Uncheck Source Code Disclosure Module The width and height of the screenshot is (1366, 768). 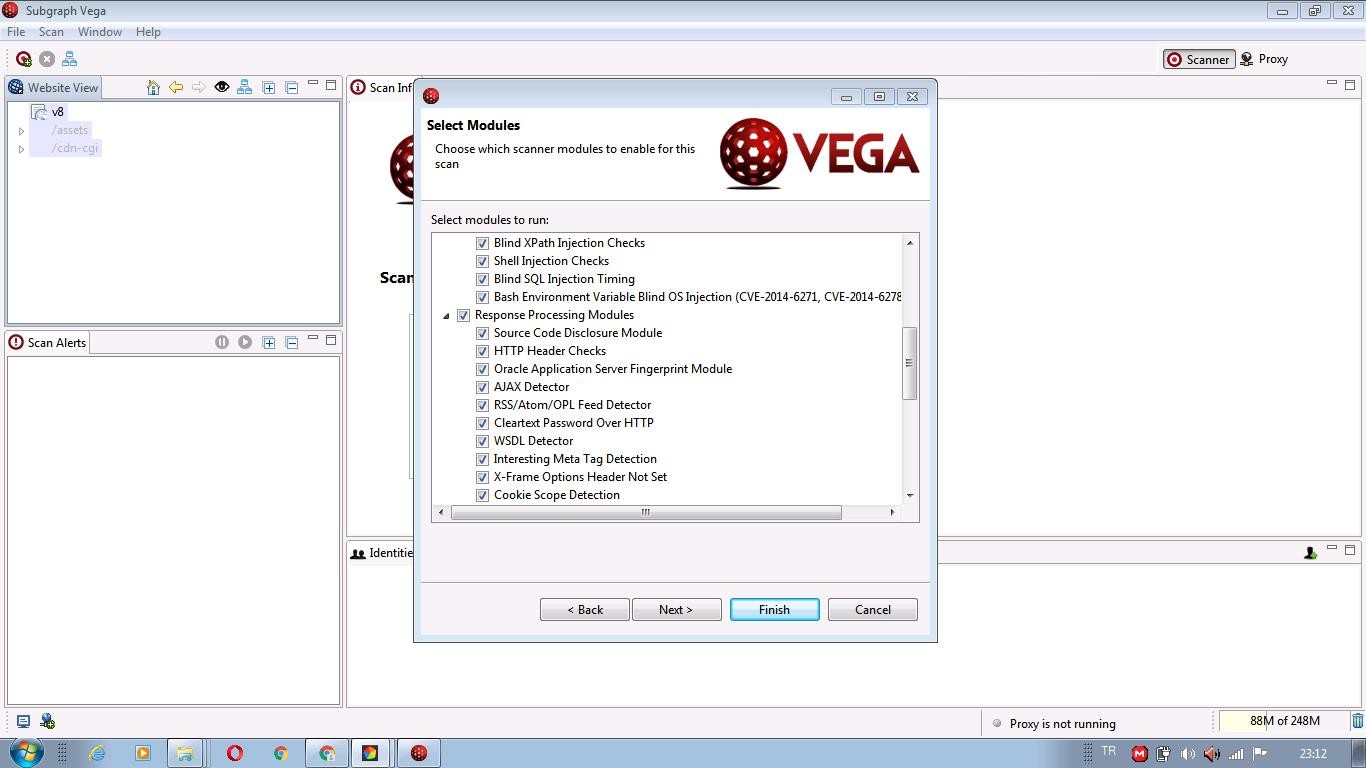click(482, 333)
